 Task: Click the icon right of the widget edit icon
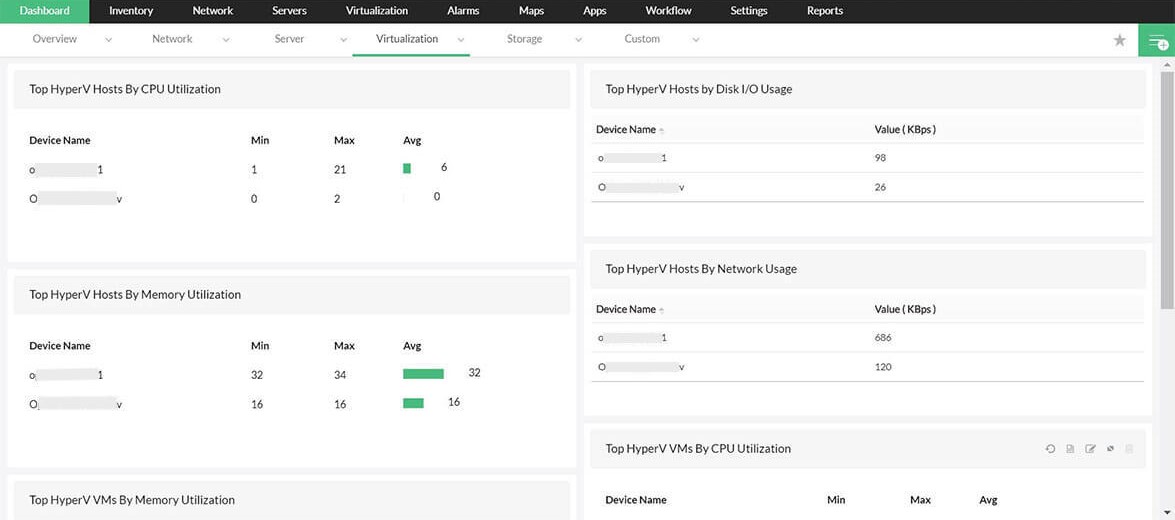tap(1110, 449)
